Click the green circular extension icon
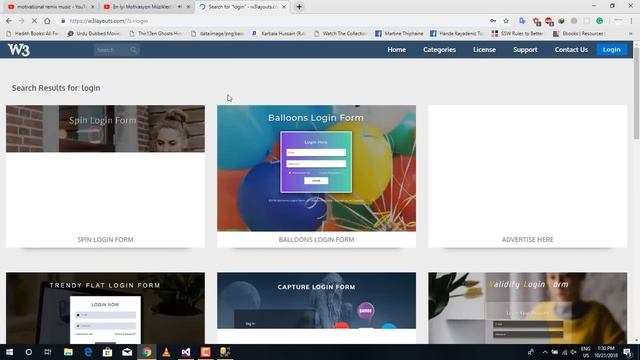This screenshot has height=360, width=640. [x=600, y=21]
